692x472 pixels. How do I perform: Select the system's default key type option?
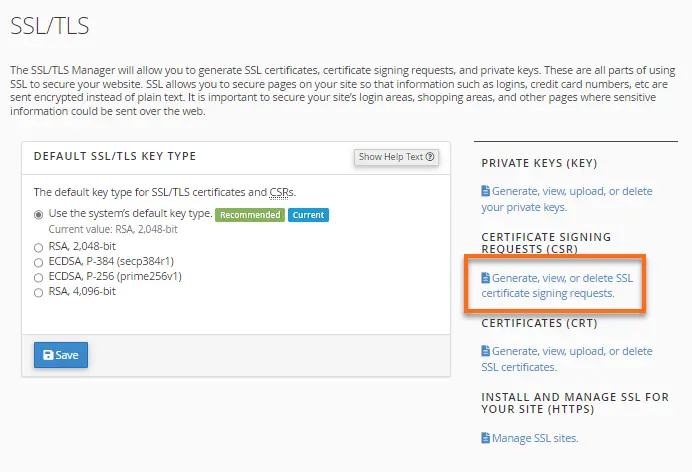[39, 214]
